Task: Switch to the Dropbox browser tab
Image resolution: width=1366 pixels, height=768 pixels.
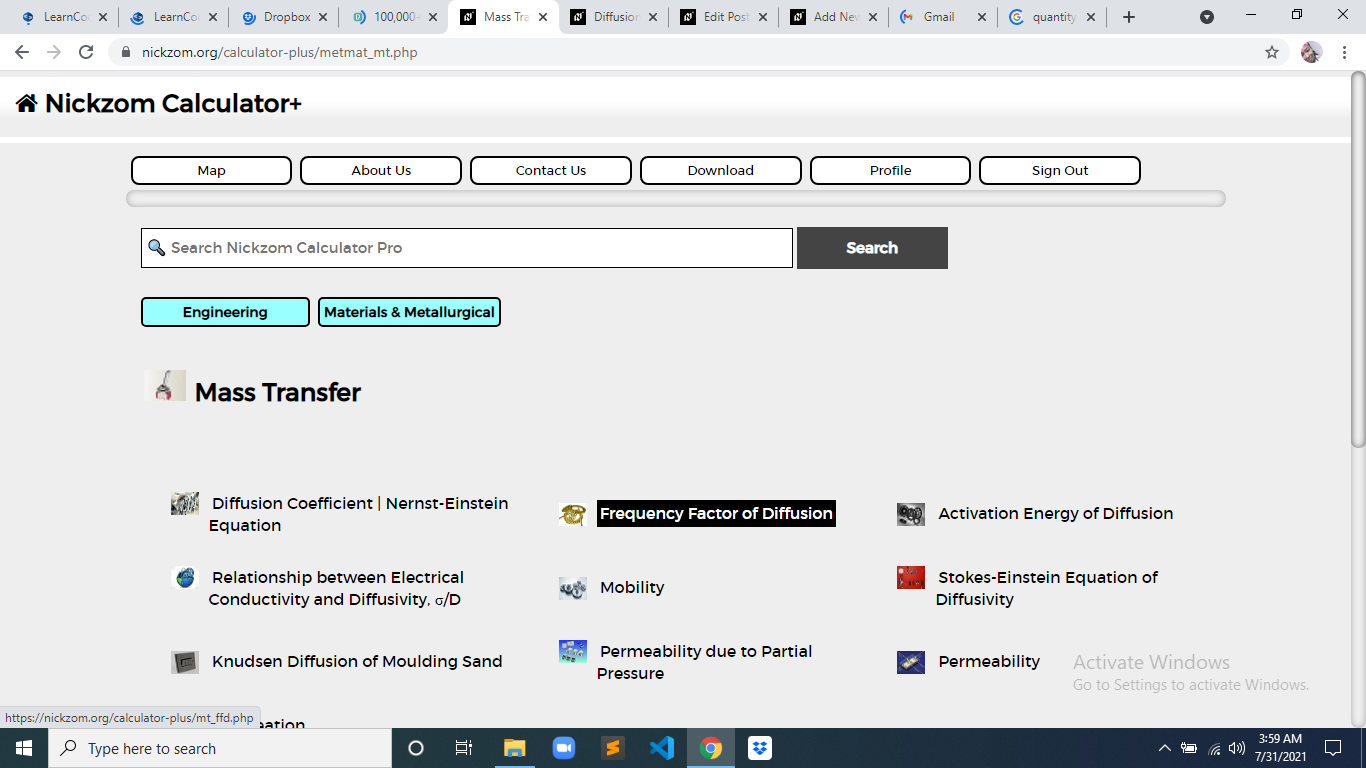Action: tap(283, 17)
